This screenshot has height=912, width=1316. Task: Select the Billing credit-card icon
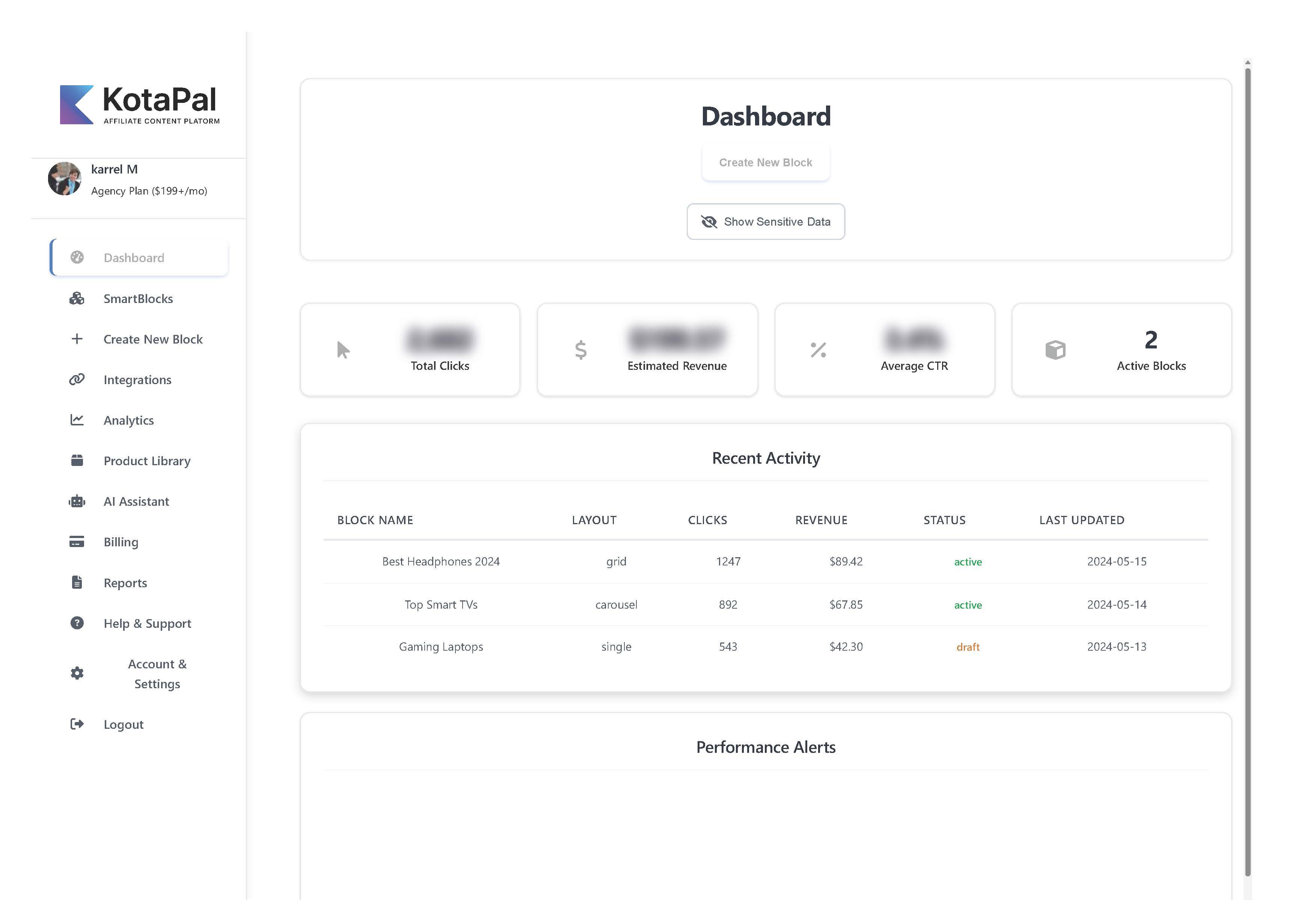[77, 542]
